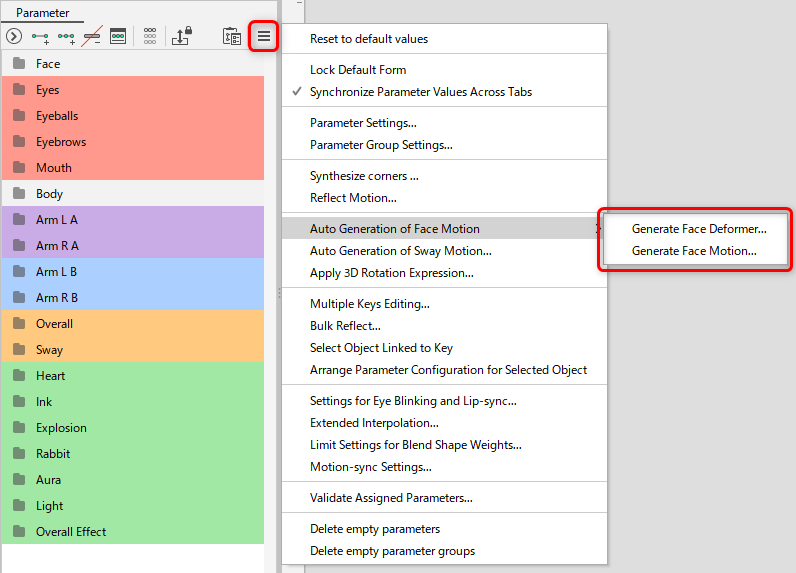Choose Arrange Parameter Configuration for Selected Object
Image resolution: width=796 pixels, height=573 pixels.
coord(444,370)
